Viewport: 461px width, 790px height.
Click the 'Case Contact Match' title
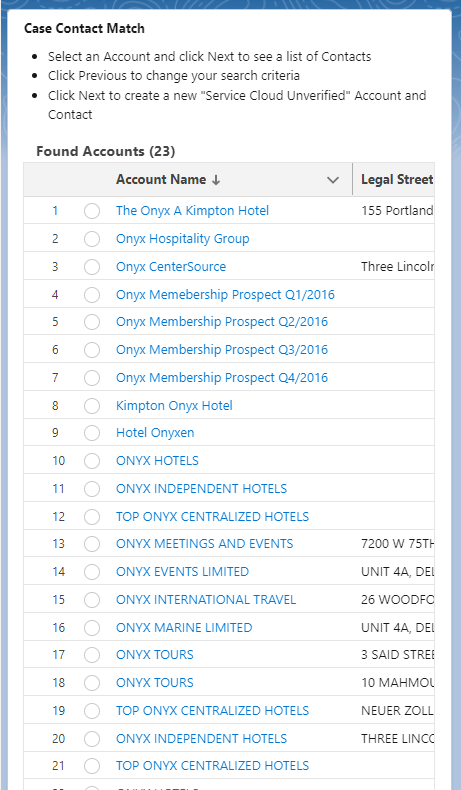[x=84, y=28]
